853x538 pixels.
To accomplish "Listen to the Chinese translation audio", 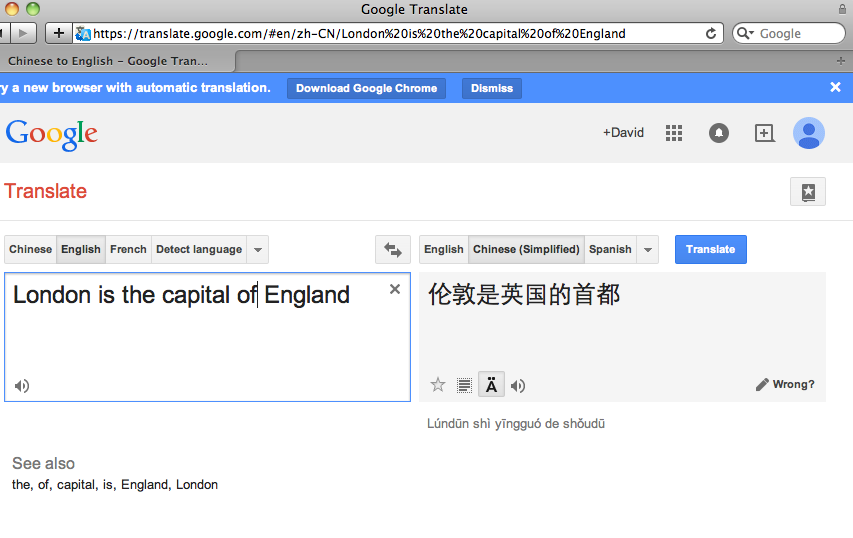I will (x=518, y=385).
